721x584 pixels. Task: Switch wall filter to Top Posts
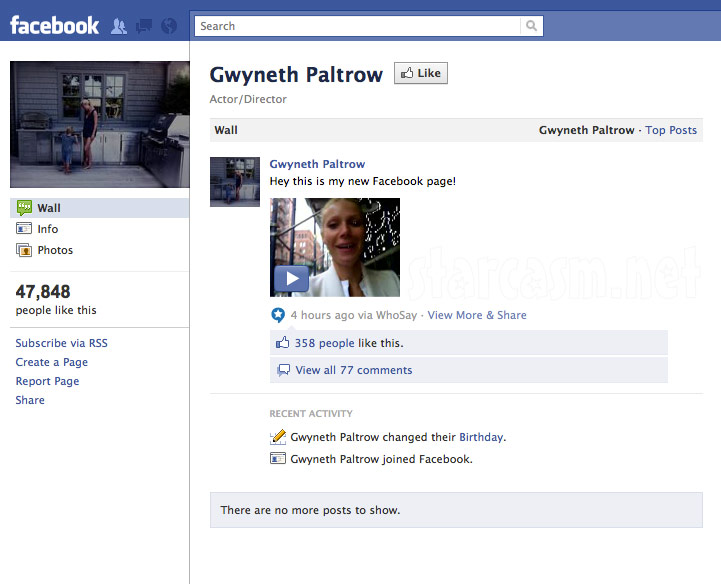[671, 130]
